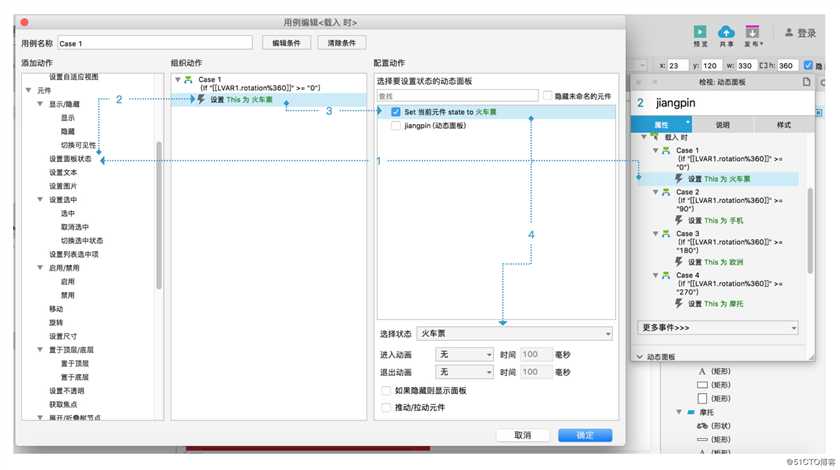
Task: Collapse the 启用/禁用 group
Action: point(40,267)
